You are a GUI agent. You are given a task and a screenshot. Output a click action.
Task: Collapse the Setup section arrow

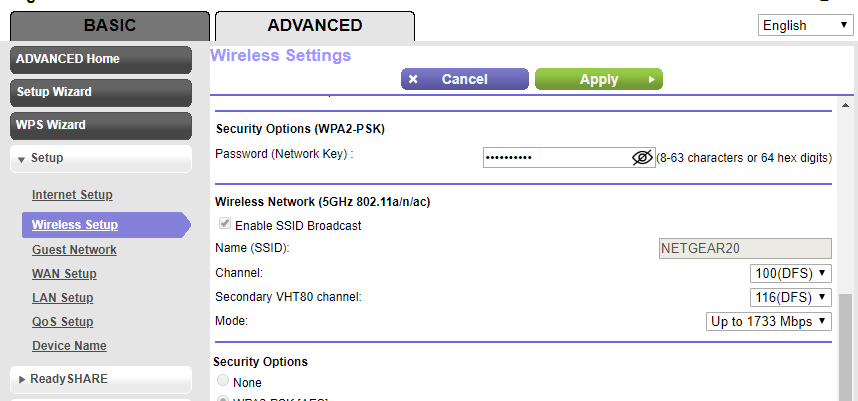point(23,159)
